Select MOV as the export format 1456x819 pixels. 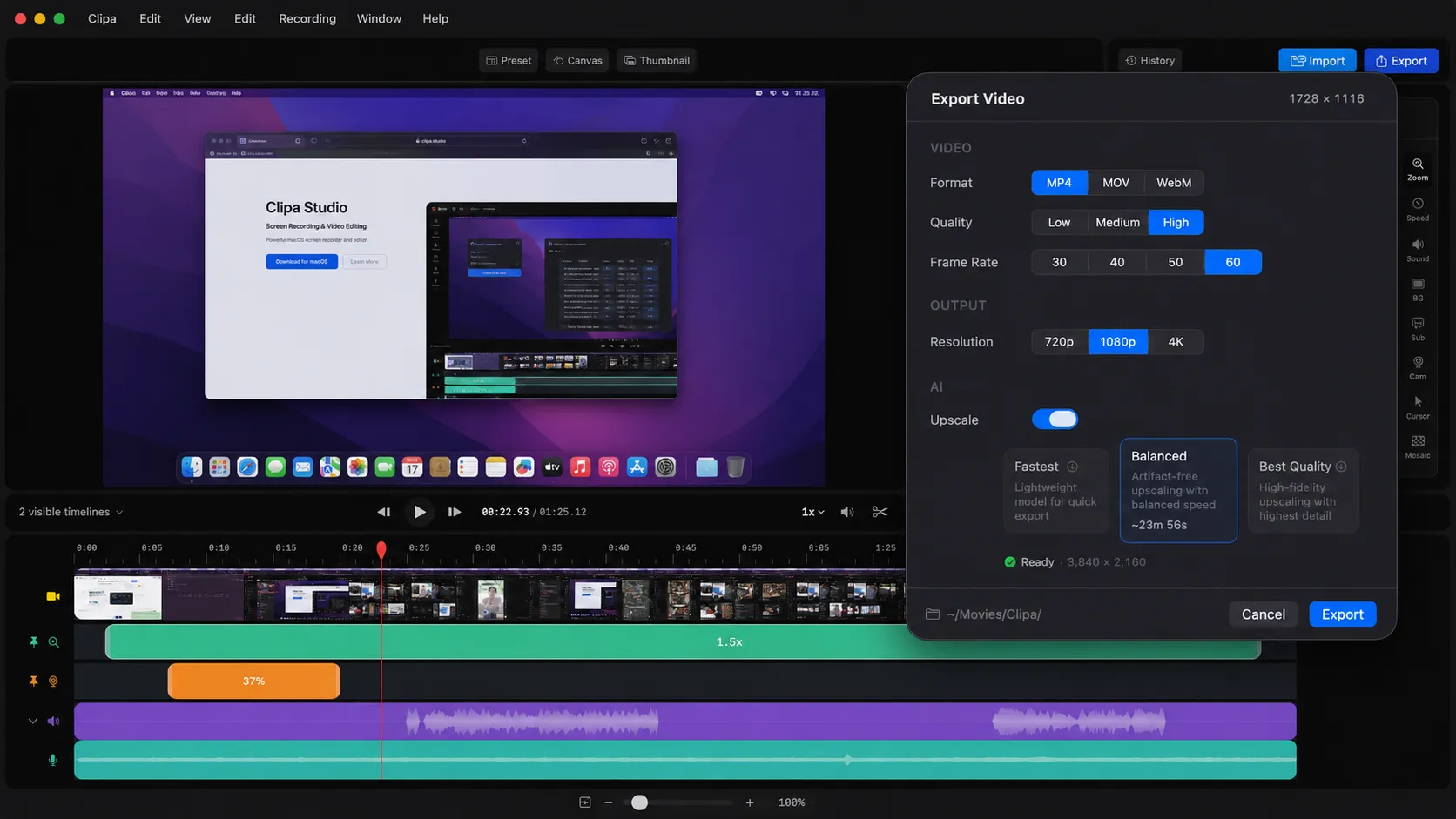1116,183
